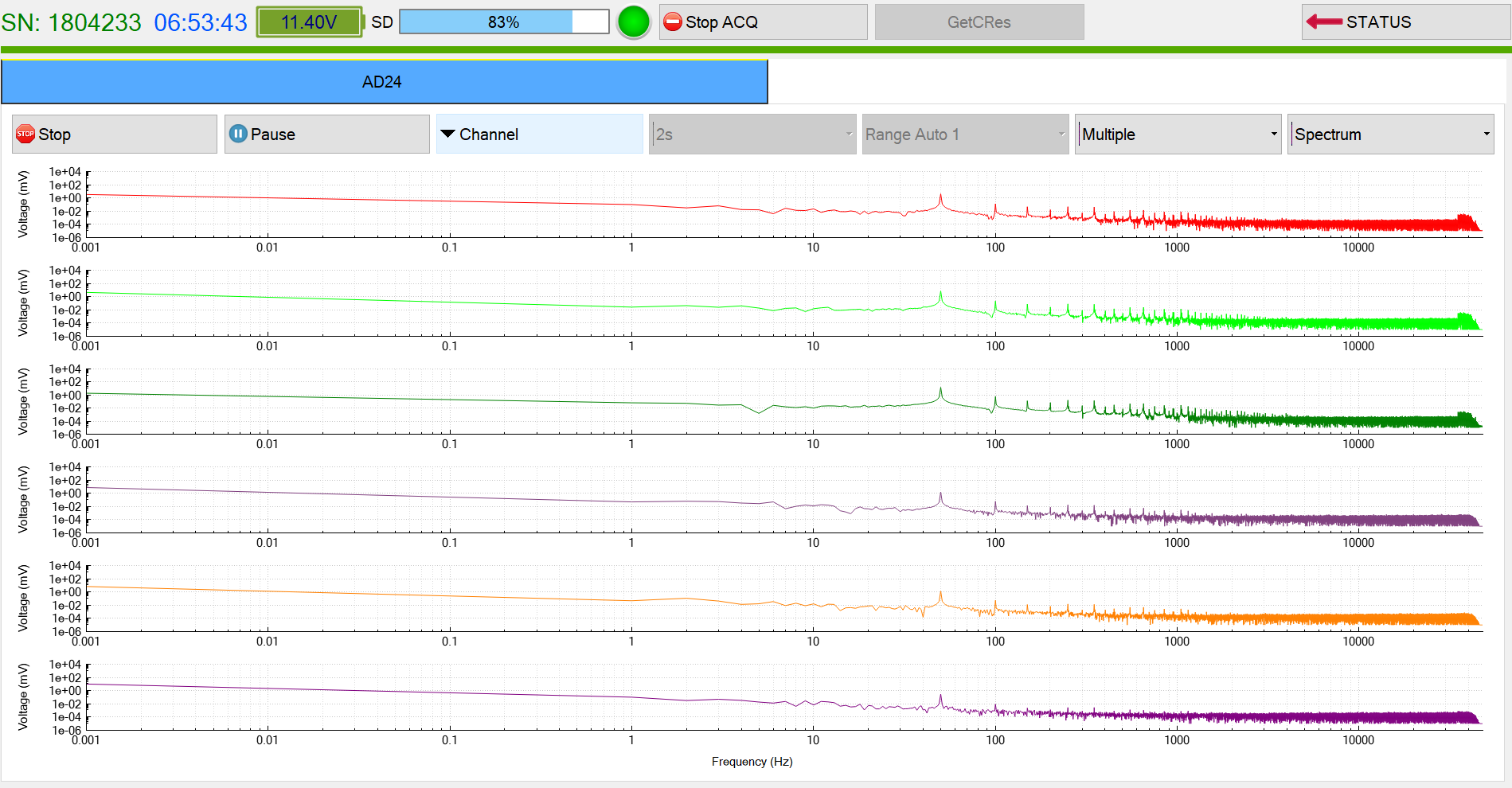Screen dimensions: 1512x788
Task: Expand the Range Auto 1 dropdown
Action: [965, 134]
